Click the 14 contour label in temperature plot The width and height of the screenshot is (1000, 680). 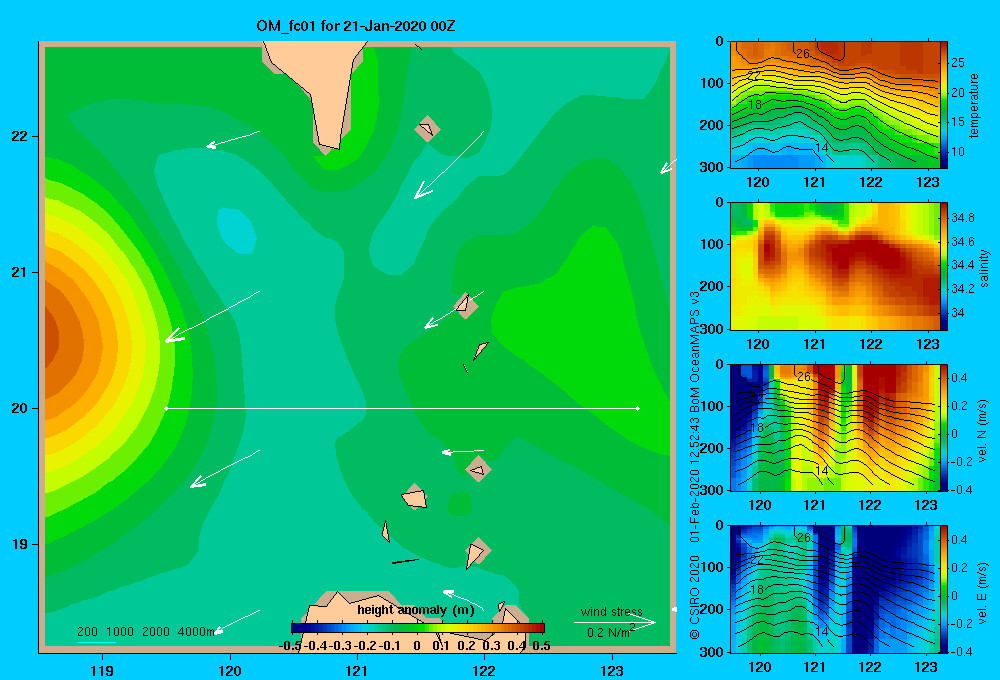click(x=821, y=148)
